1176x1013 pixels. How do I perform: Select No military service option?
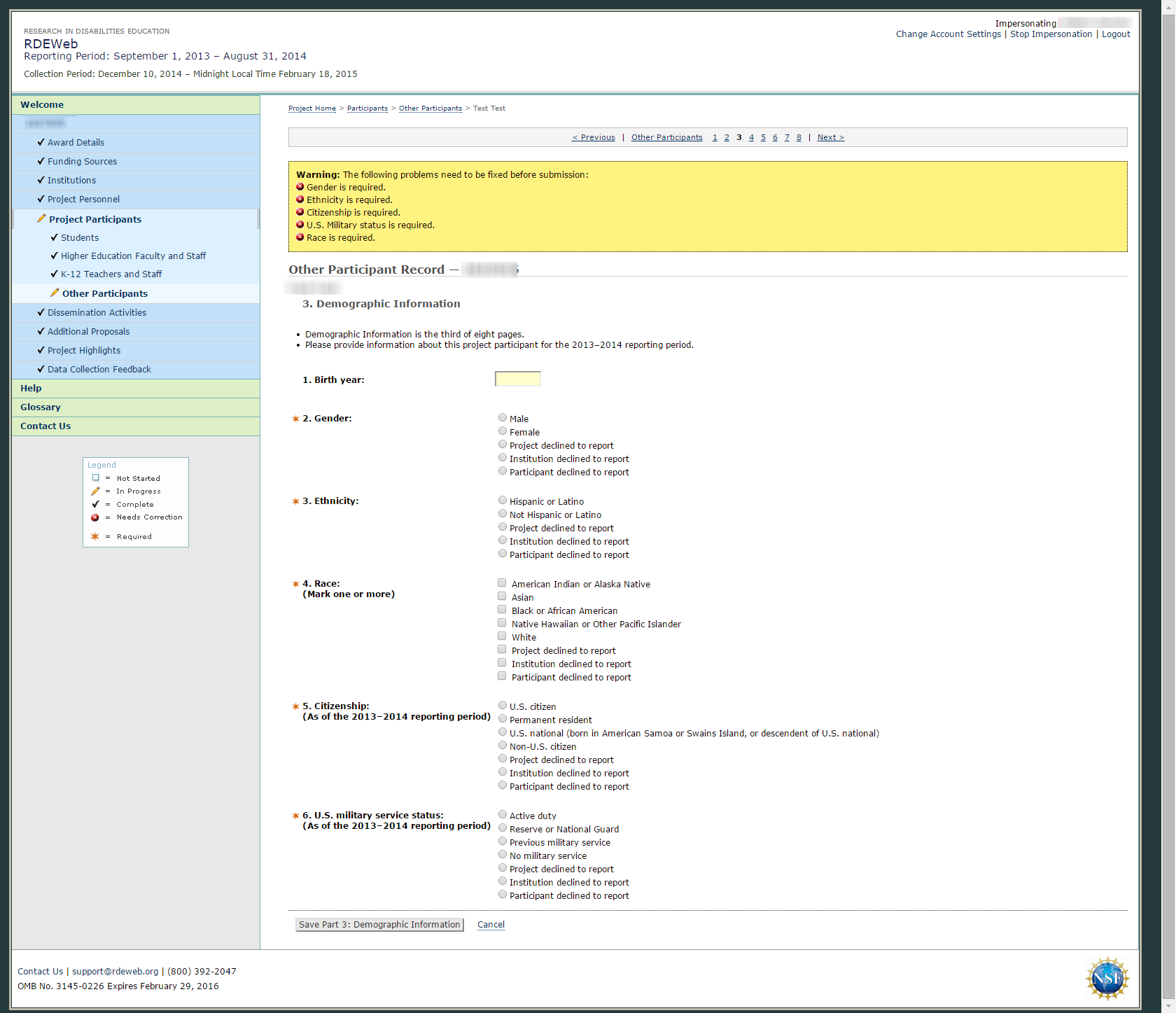503,855
